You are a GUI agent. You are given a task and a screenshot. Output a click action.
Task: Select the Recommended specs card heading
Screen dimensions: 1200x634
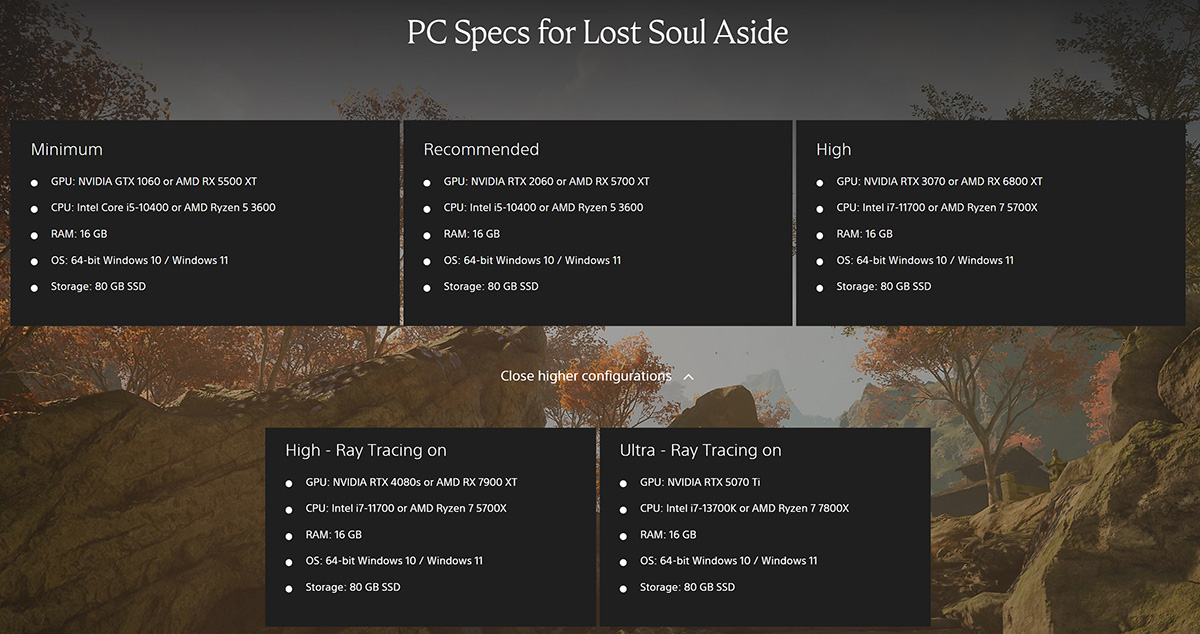[481, 149]
